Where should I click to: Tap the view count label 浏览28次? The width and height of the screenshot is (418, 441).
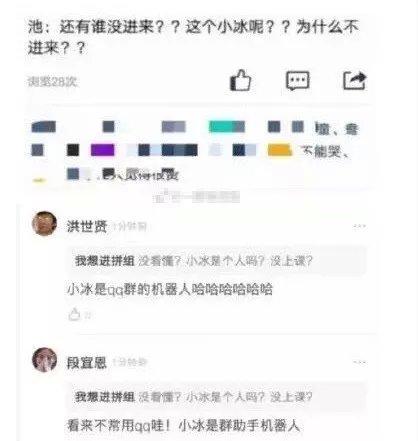coord(53,81)
